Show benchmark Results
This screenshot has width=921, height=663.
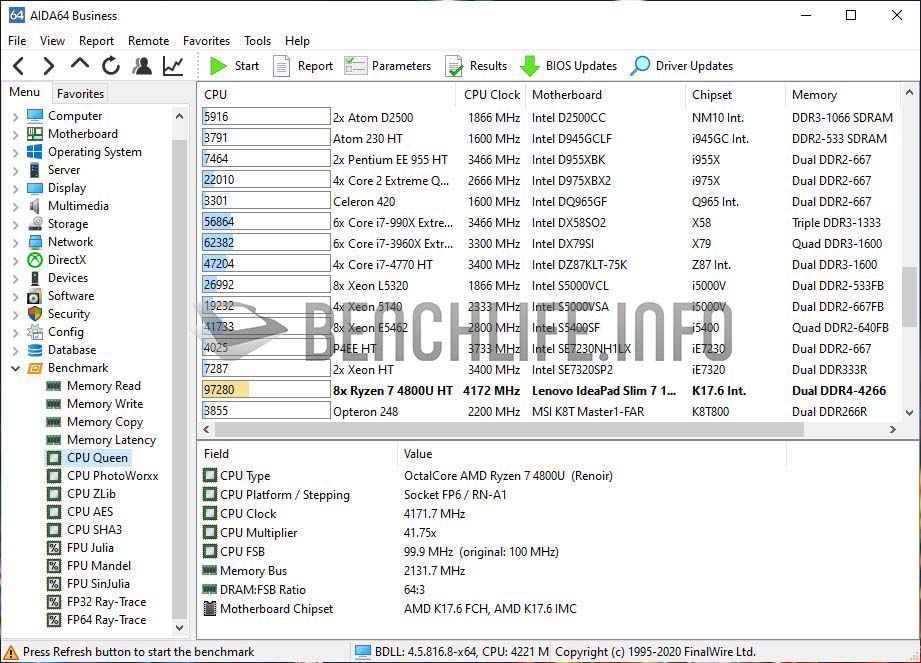(476, 66)
